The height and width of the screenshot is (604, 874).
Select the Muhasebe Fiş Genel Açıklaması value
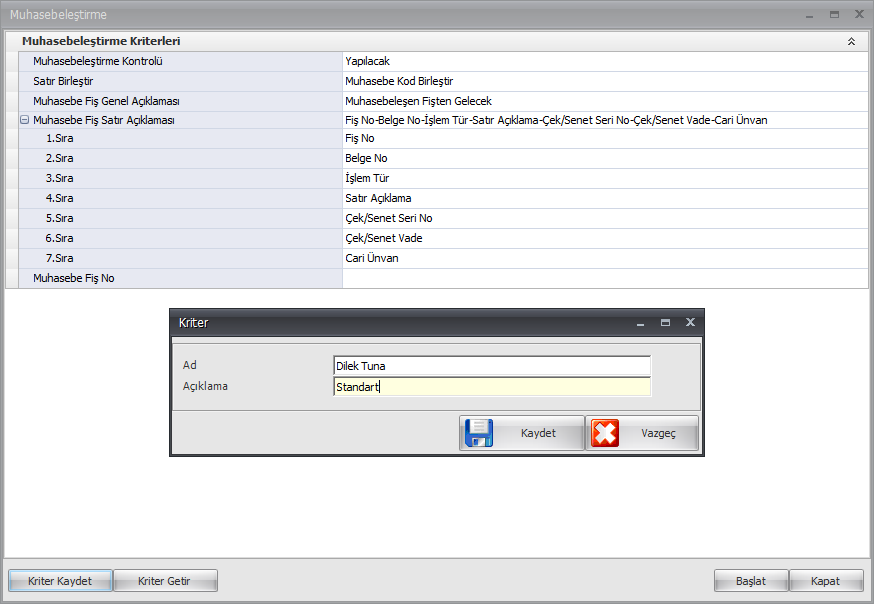click(x=604, y=101)
